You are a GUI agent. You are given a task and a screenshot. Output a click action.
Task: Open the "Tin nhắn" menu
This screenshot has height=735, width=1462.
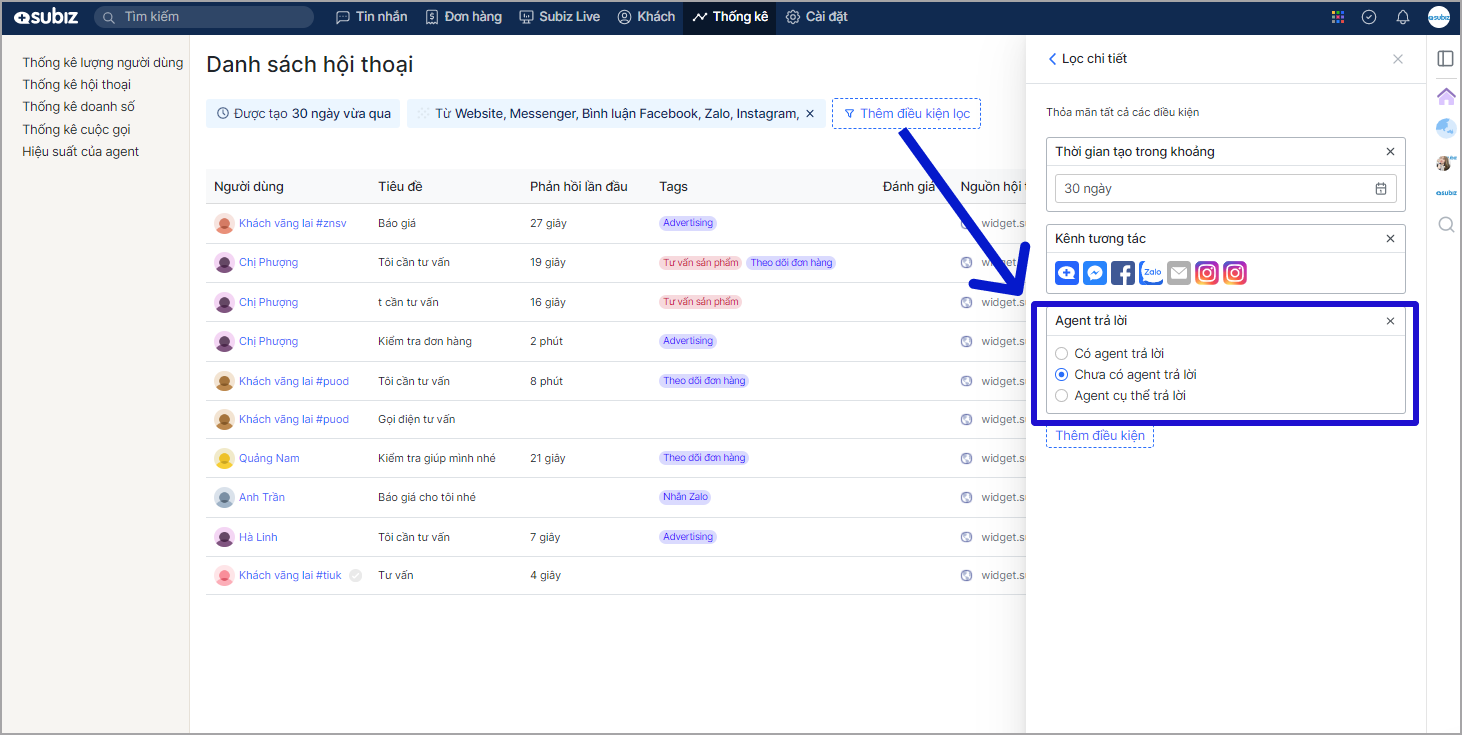pyautogui.click(x=371, y=17)
